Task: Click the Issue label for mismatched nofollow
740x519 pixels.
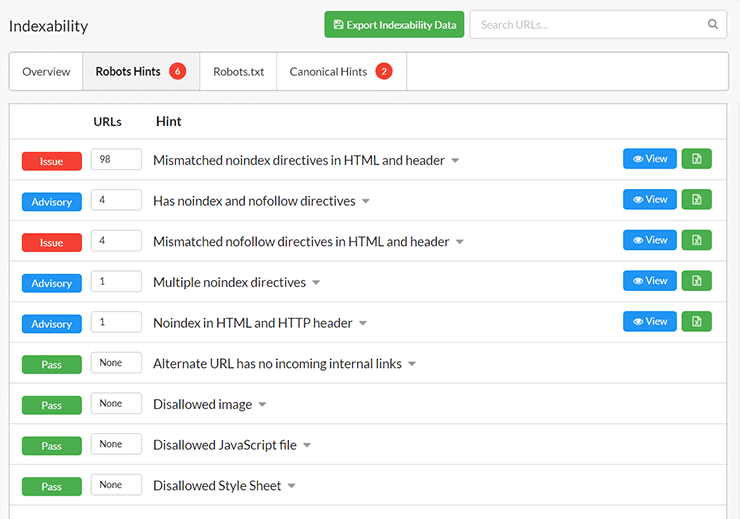Action: pos(51,242)
